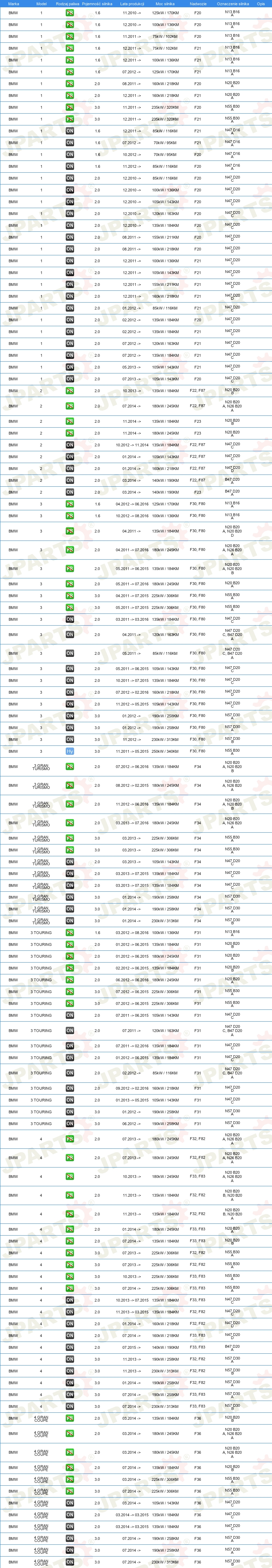Screen dimensions: 272x1568
Task: Click diesel ON icon in 10.2012 -> 11.2014 F22 row
Action: coord(70,445)
